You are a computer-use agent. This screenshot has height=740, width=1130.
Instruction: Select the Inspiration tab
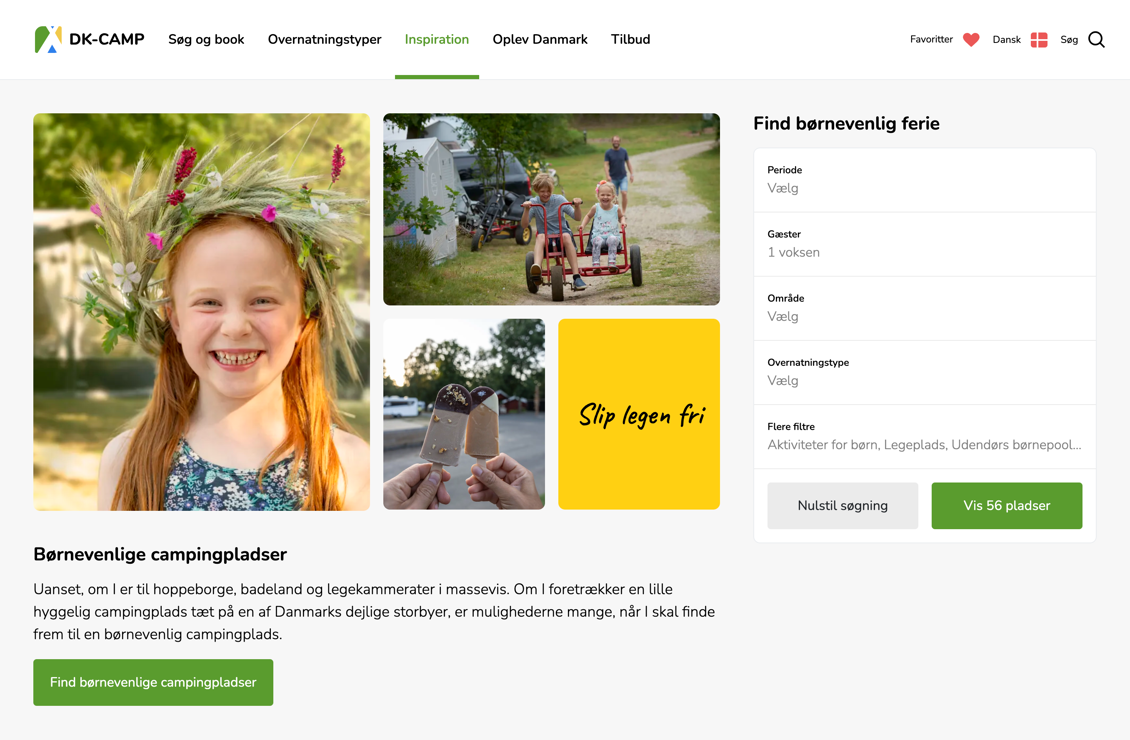coord(437,40)
